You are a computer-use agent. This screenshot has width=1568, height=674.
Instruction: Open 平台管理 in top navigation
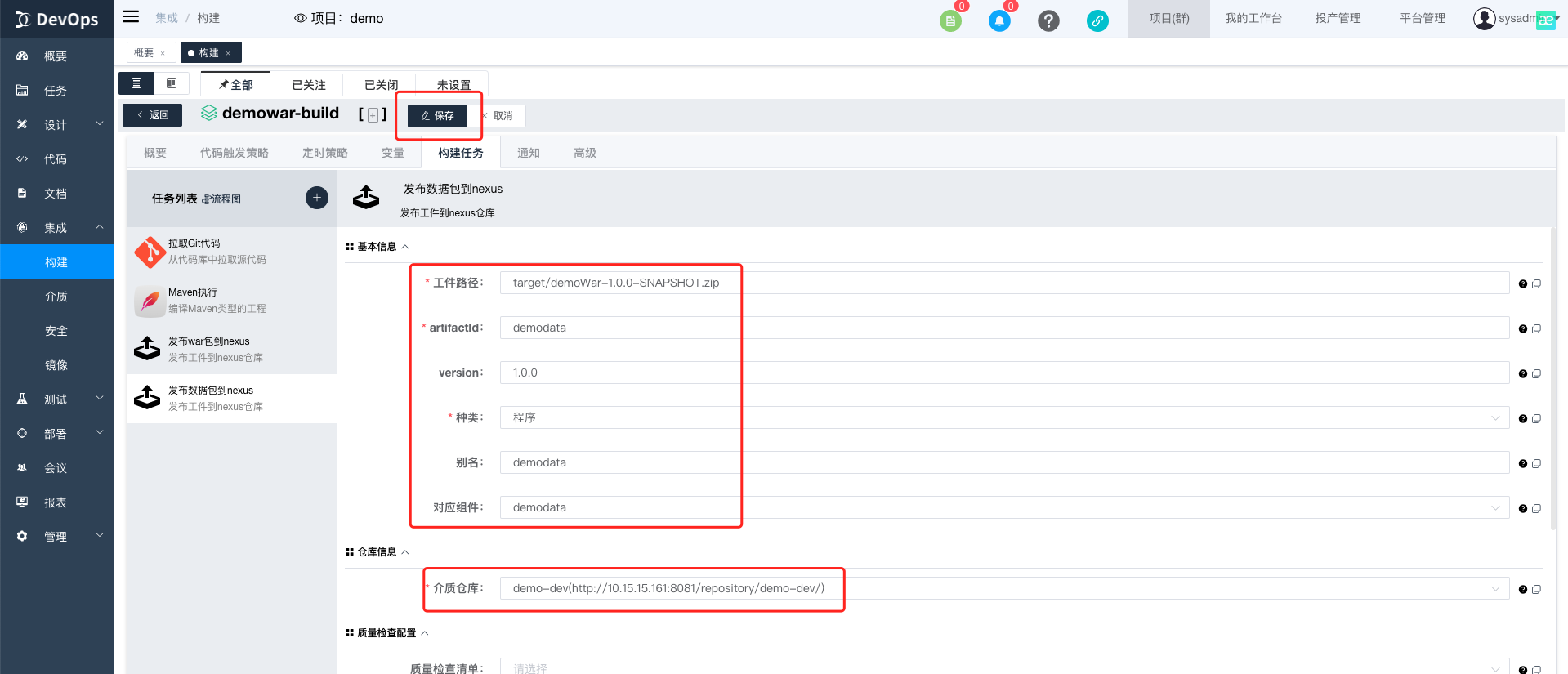pyautogui.click(x=1423, y=18)
